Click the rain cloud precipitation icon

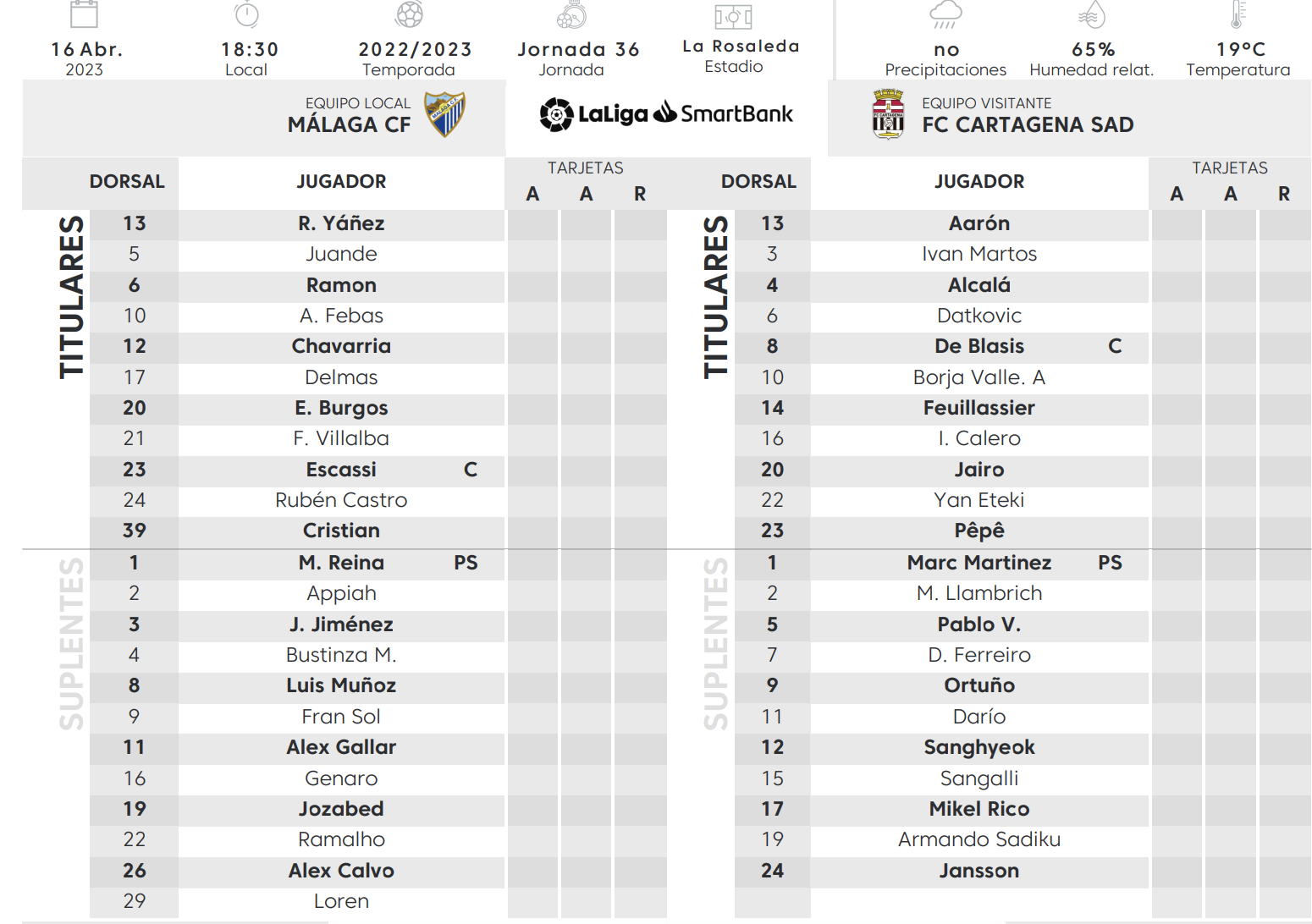pos(945,14)
